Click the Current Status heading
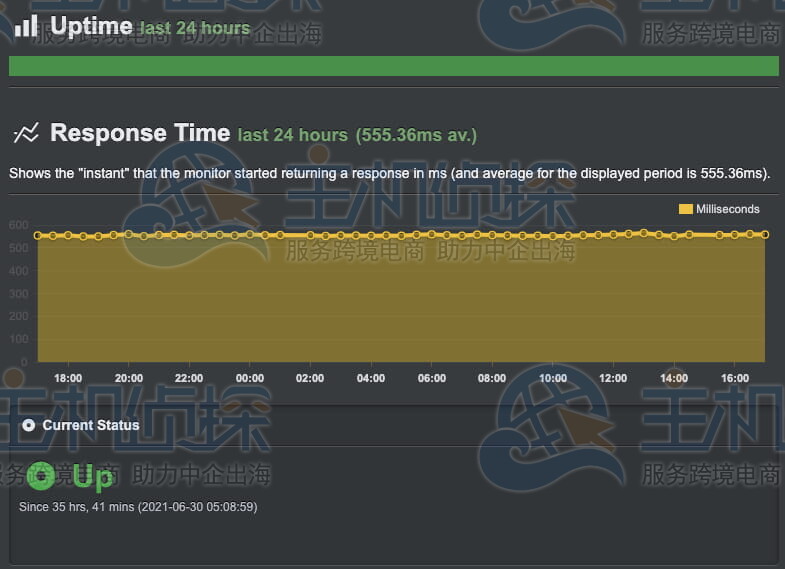The width and height of the screenshot is (785, 569). [x=91, y=425]
